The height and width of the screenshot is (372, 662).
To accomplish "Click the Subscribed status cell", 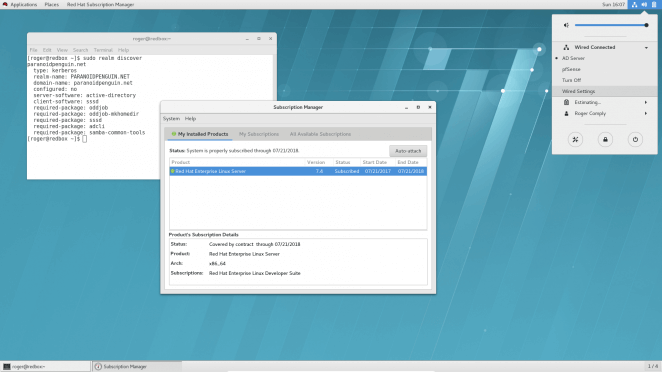I will (347, 171).
